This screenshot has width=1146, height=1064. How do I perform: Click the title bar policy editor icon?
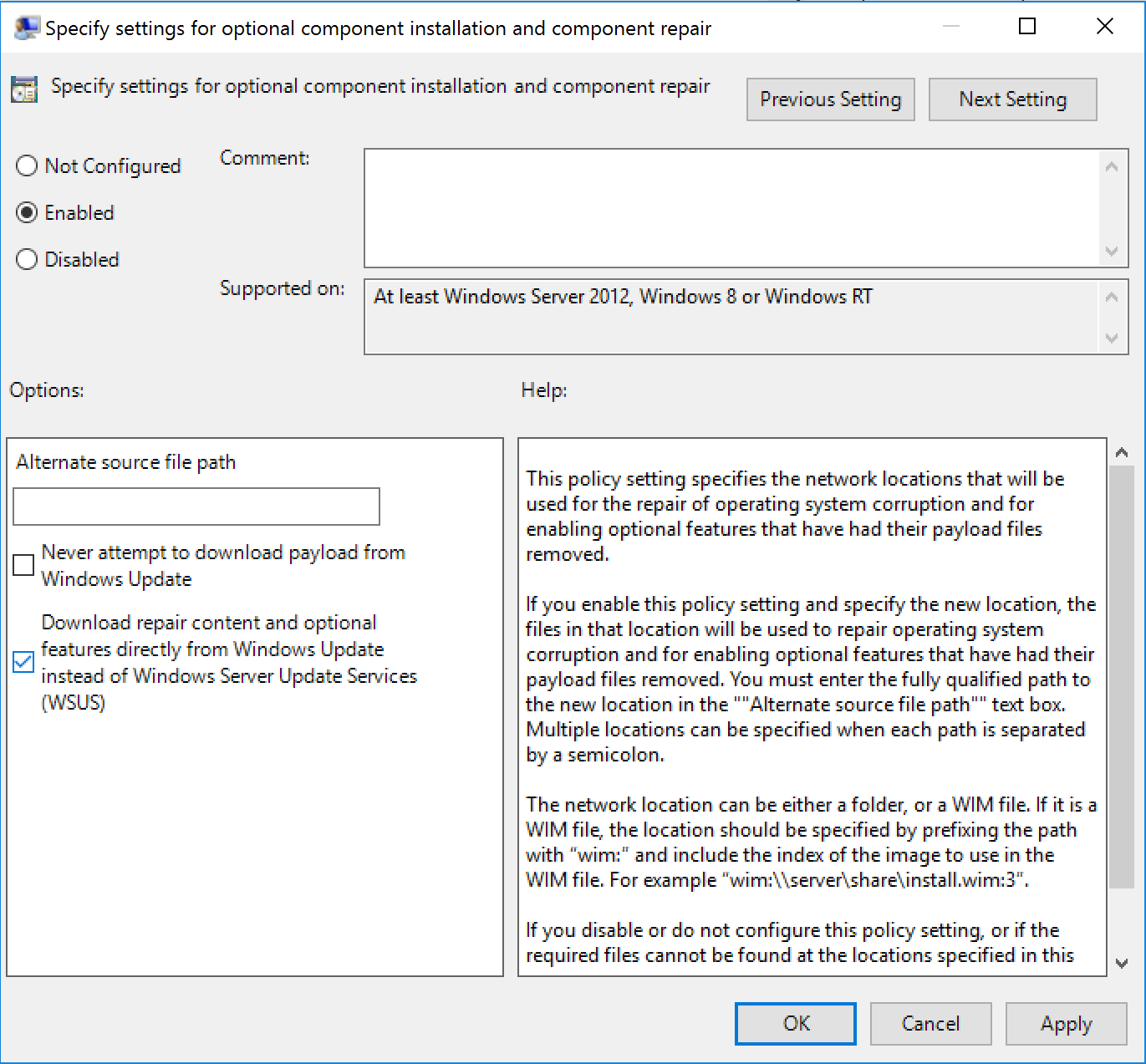26,28
